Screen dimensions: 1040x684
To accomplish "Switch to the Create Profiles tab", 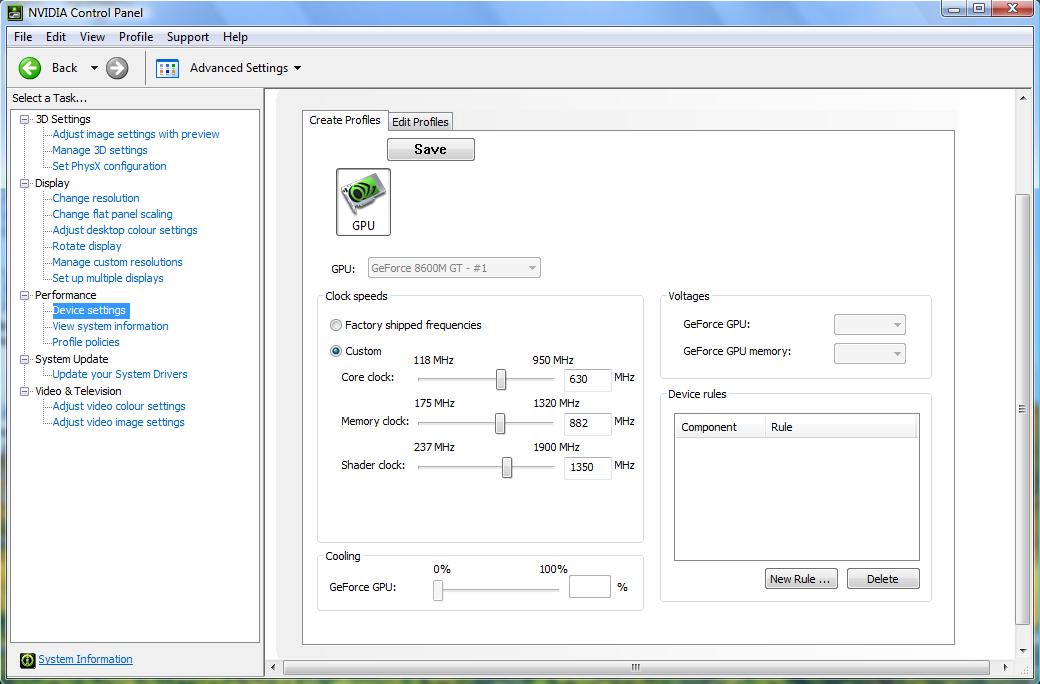I will (x=345, y=120).
